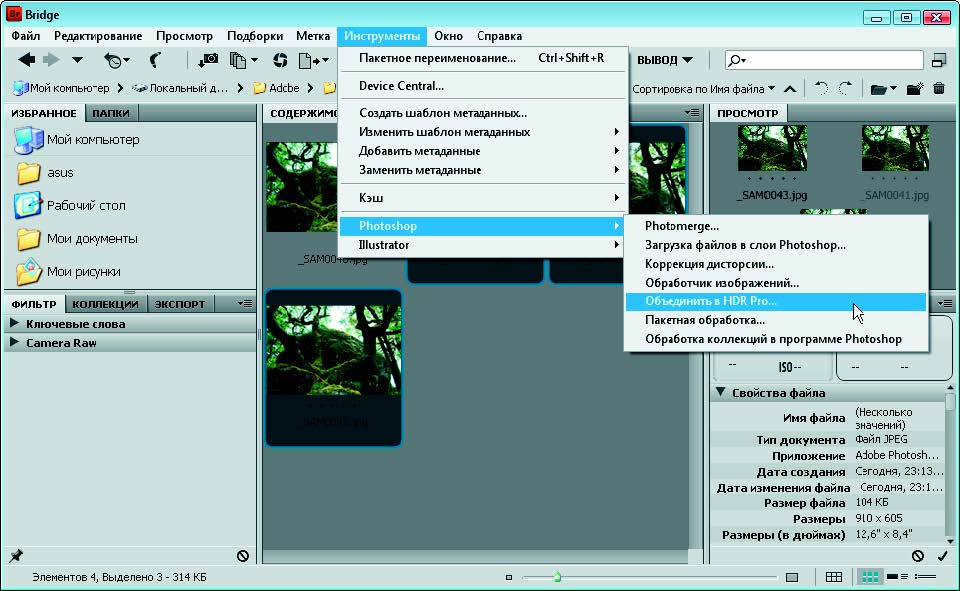Image resolution: width=960 pixels, height=591 pixels.
Task: Select Пакетное переименование... menu item
Action: (x=483, y=58)
